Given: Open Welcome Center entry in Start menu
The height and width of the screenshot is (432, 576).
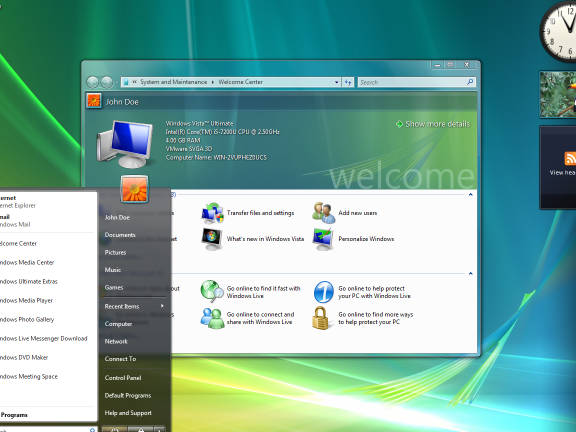Looking at the screenshot, I should 19,244.
